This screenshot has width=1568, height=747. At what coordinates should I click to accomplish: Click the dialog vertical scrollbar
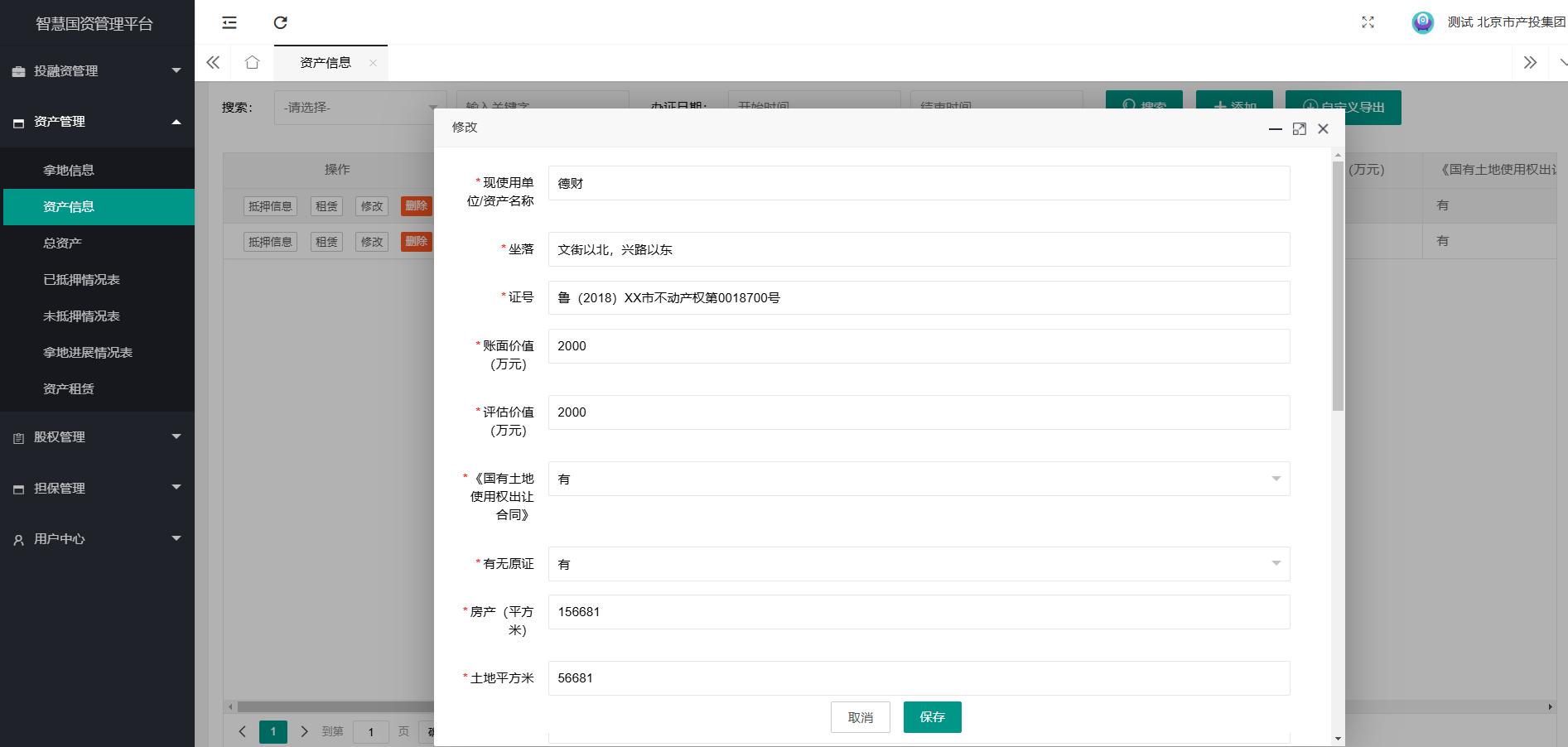point(1338,286)
